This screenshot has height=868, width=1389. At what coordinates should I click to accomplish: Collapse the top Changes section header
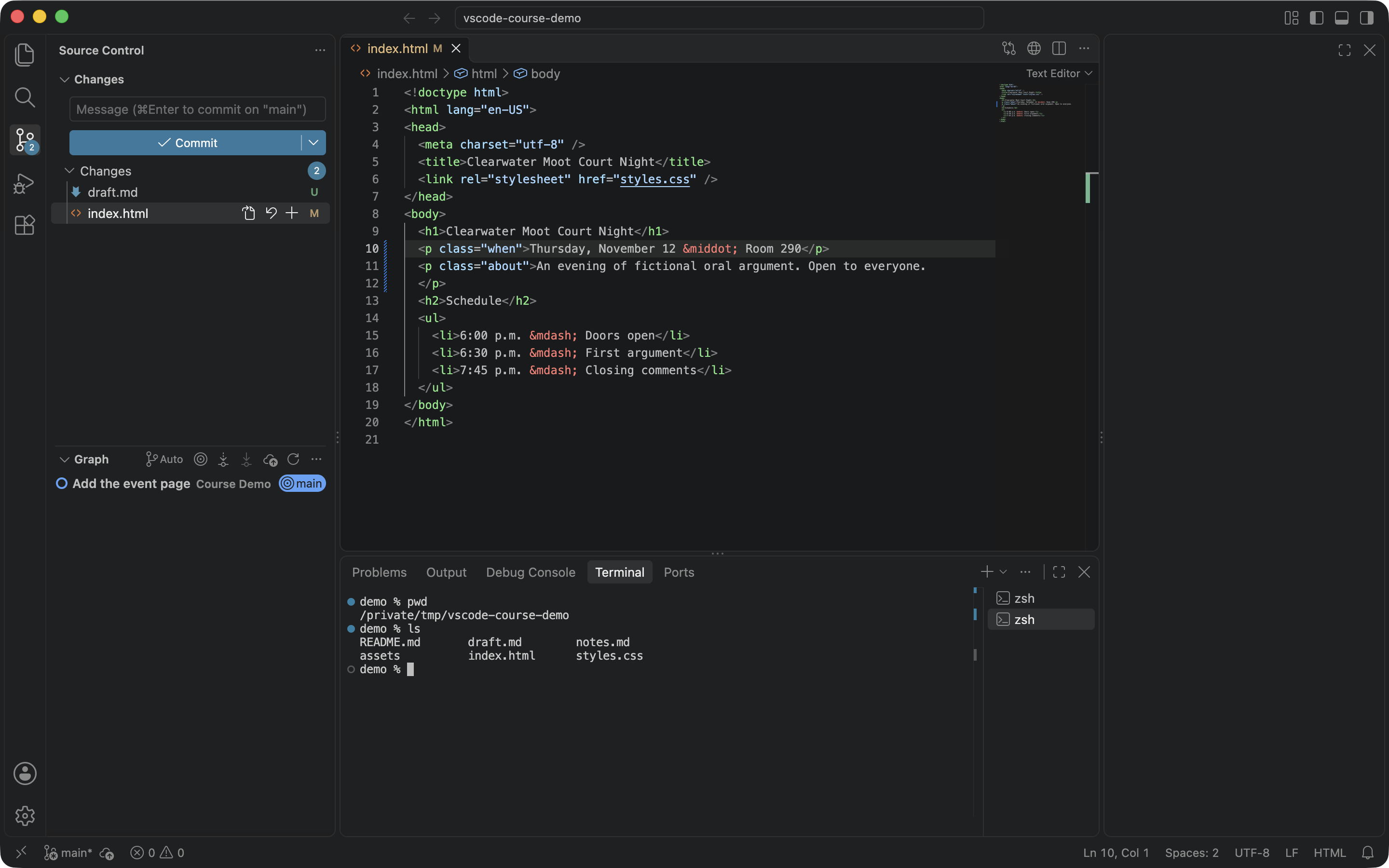pyautogui.click(x=191, y=79)
